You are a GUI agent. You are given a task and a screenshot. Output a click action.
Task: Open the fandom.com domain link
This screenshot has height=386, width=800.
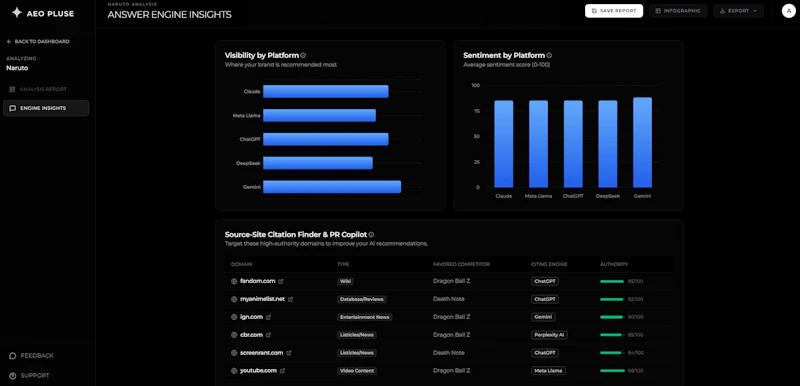[x=258, y=281]
